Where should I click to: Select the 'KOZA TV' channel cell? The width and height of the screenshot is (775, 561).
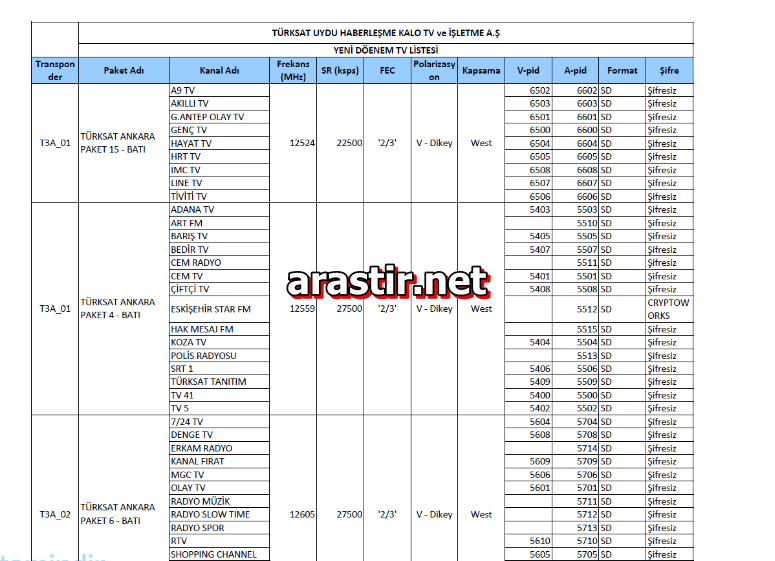219,342
